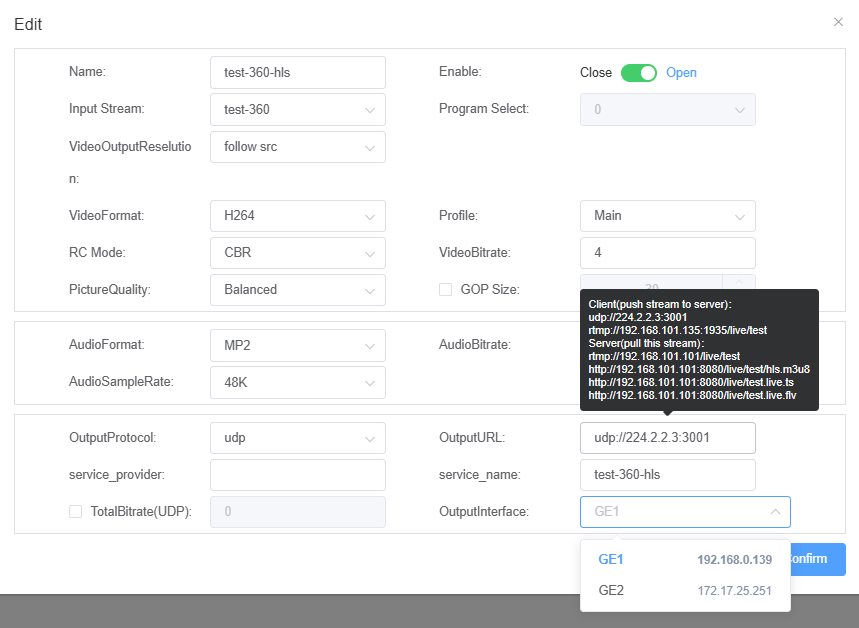Image resolution: width=859 pixels, height=628 pixels.
Task: Open the PictureQuality dropdown
Action: coord(297,290)
